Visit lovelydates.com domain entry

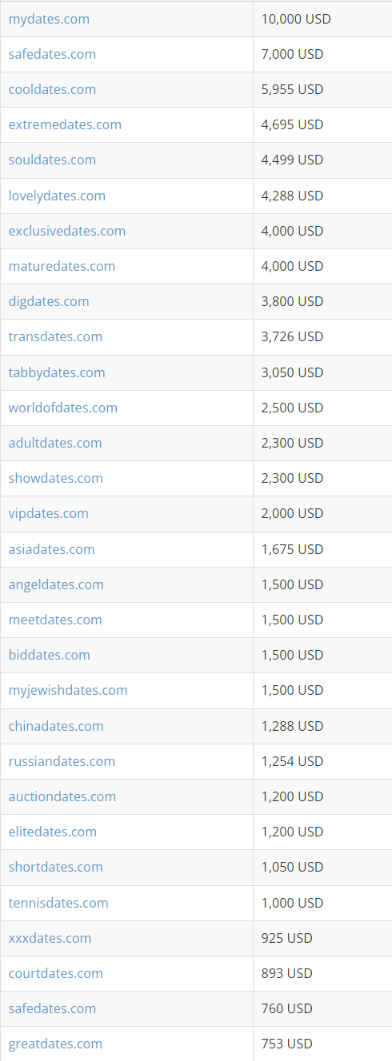pyautogui.click(x=57, y=196)
